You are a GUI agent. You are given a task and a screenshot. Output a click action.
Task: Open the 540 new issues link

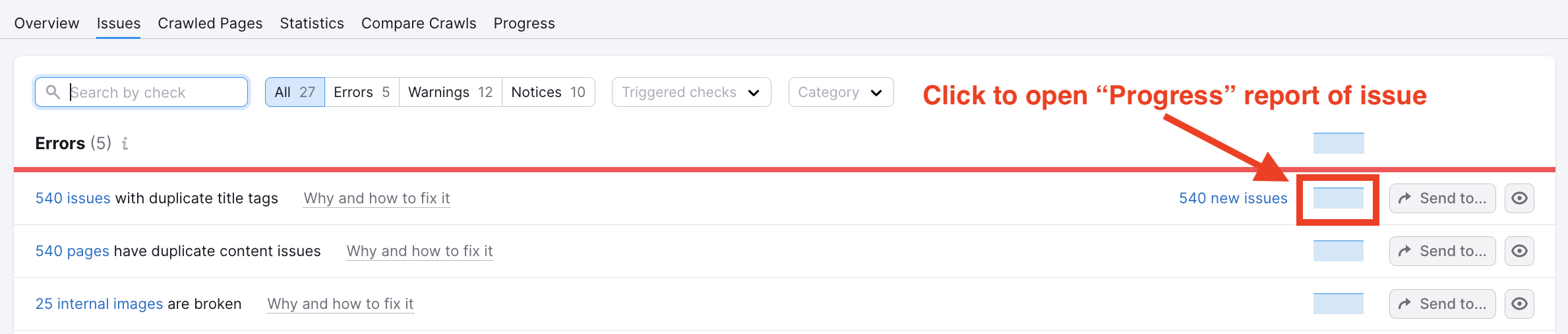(1233, 198)
